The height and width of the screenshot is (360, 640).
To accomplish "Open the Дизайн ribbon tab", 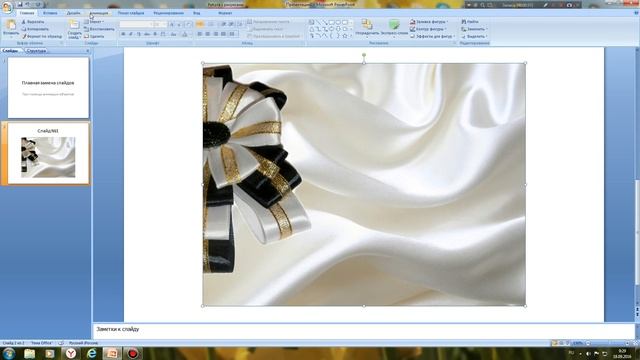I will tap(73, 13).
